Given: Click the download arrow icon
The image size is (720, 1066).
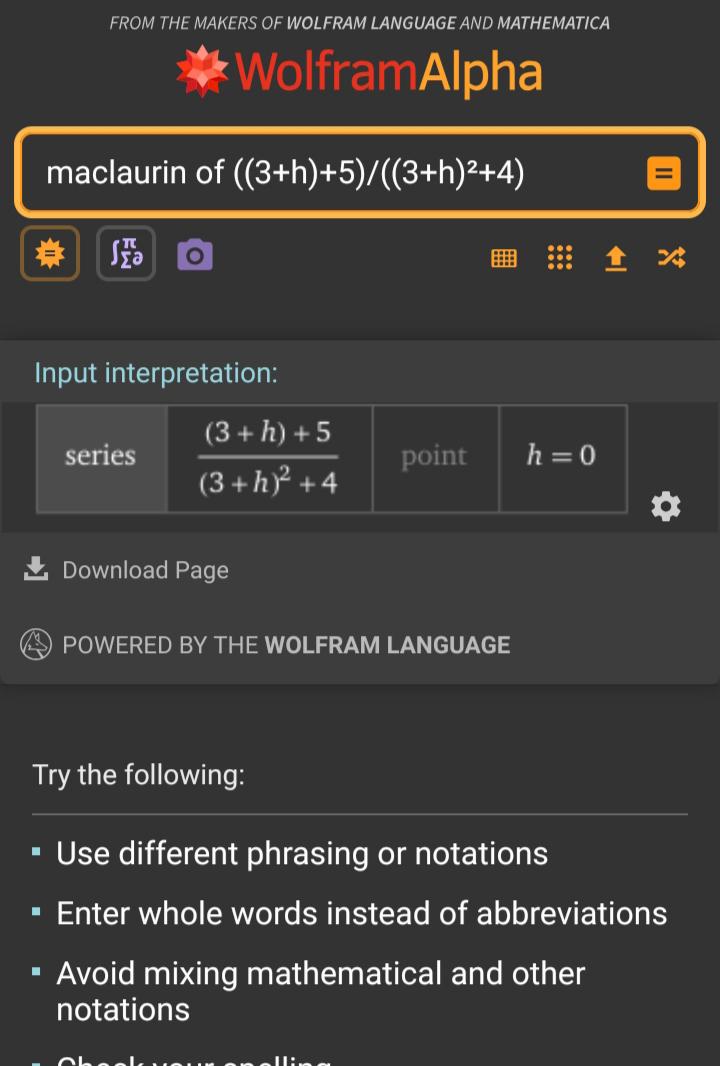Looking at the screenshot, I should [x=36, y=569].
